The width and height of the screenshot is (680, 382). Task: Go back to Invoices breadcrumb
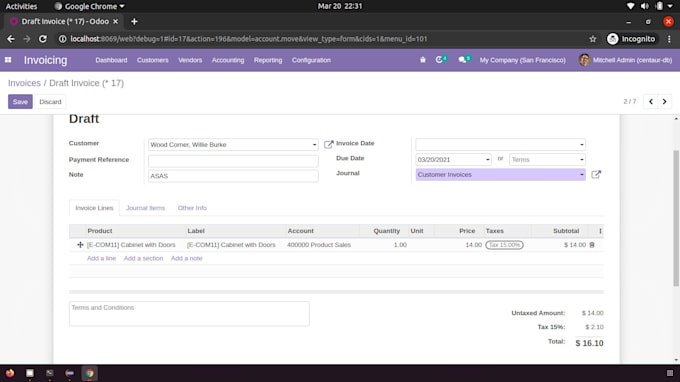(24, 83)
